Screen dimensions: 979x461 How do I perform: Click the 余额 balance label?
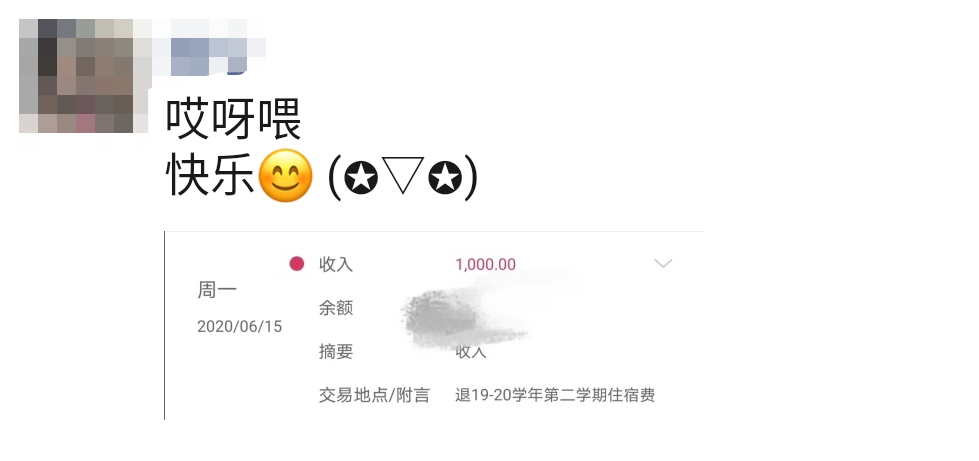coord(336,308)
